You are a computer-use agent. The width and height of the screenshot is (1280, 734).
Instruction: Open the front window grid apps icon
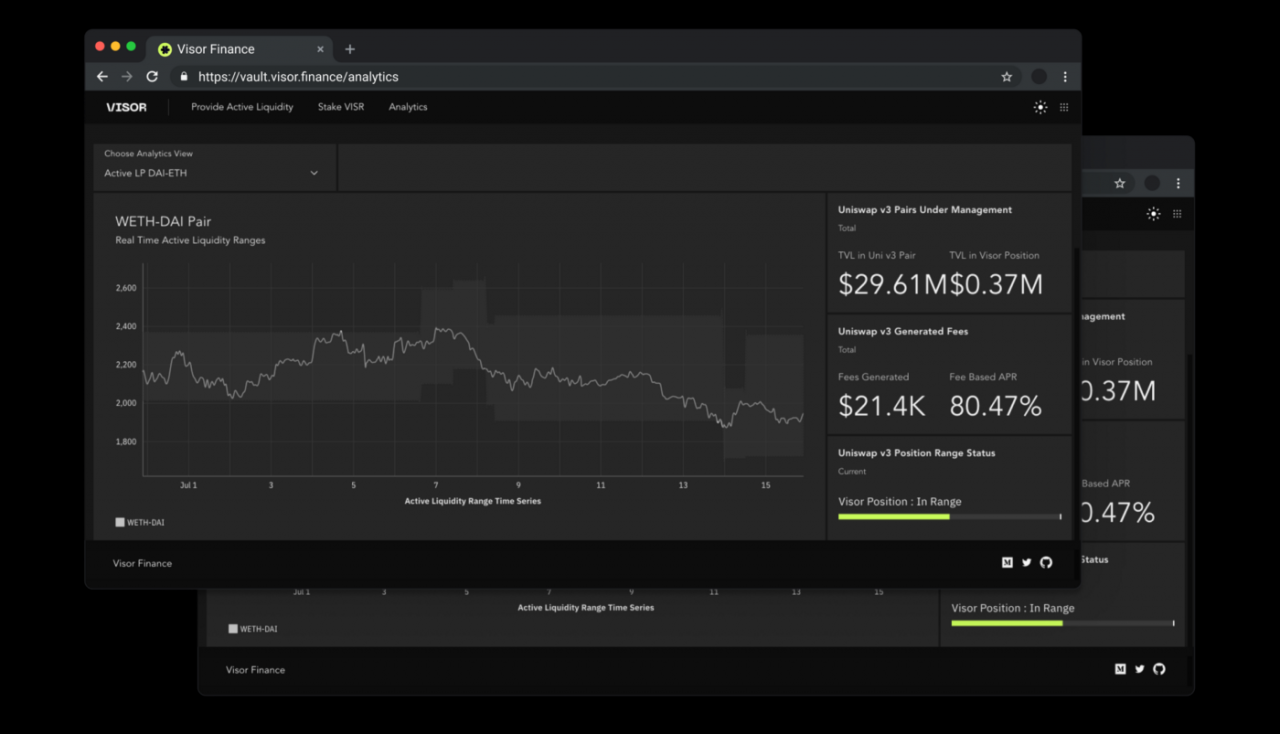click(1064, 107)
